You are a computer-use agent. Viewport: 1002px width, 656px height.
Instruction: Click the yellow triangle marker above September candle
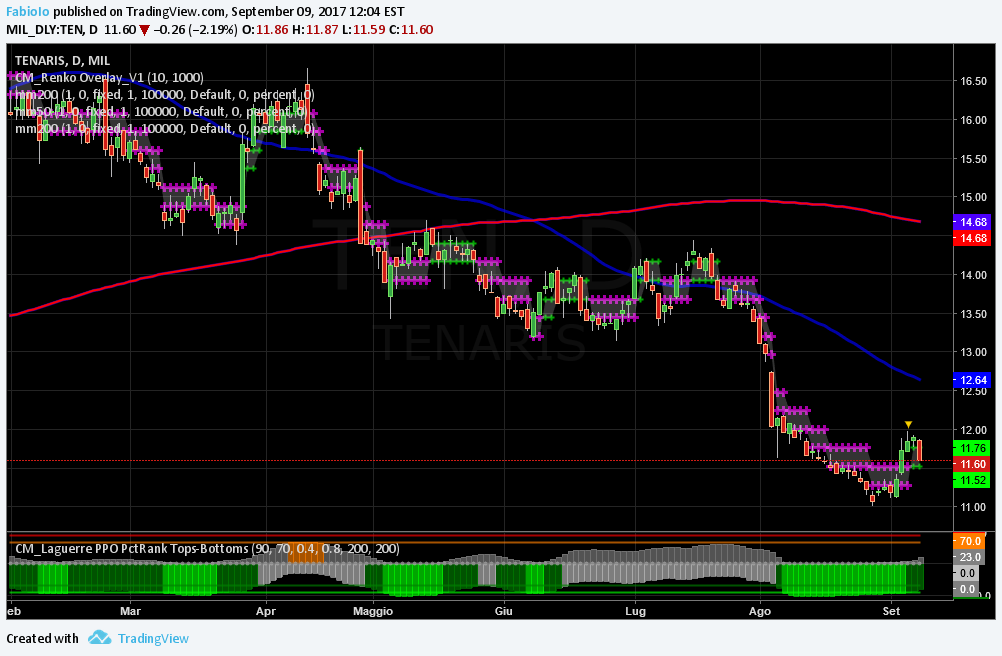tap(908, 425)
